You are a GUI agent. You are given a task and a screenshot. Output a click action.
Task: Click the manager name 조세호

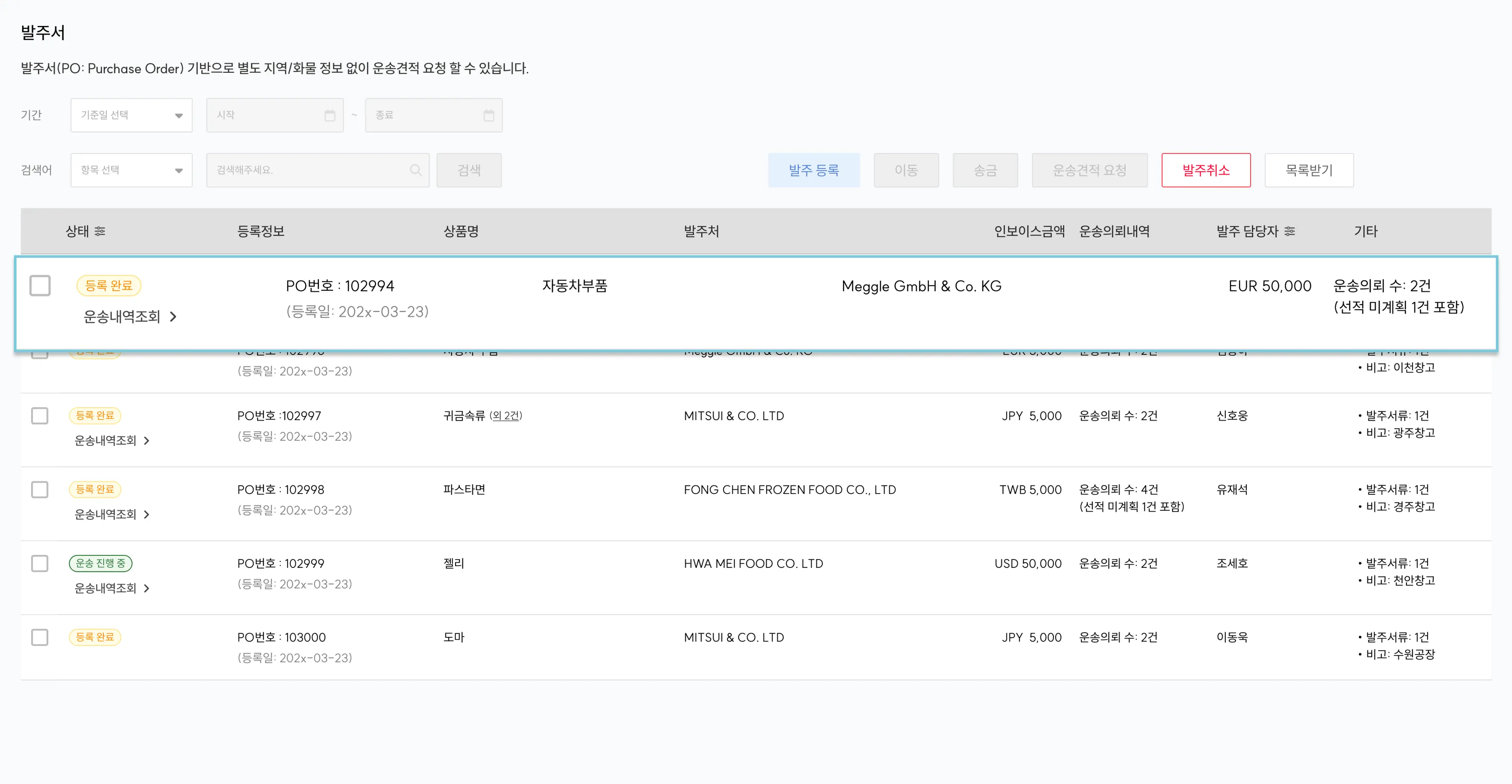point(1232,564)
